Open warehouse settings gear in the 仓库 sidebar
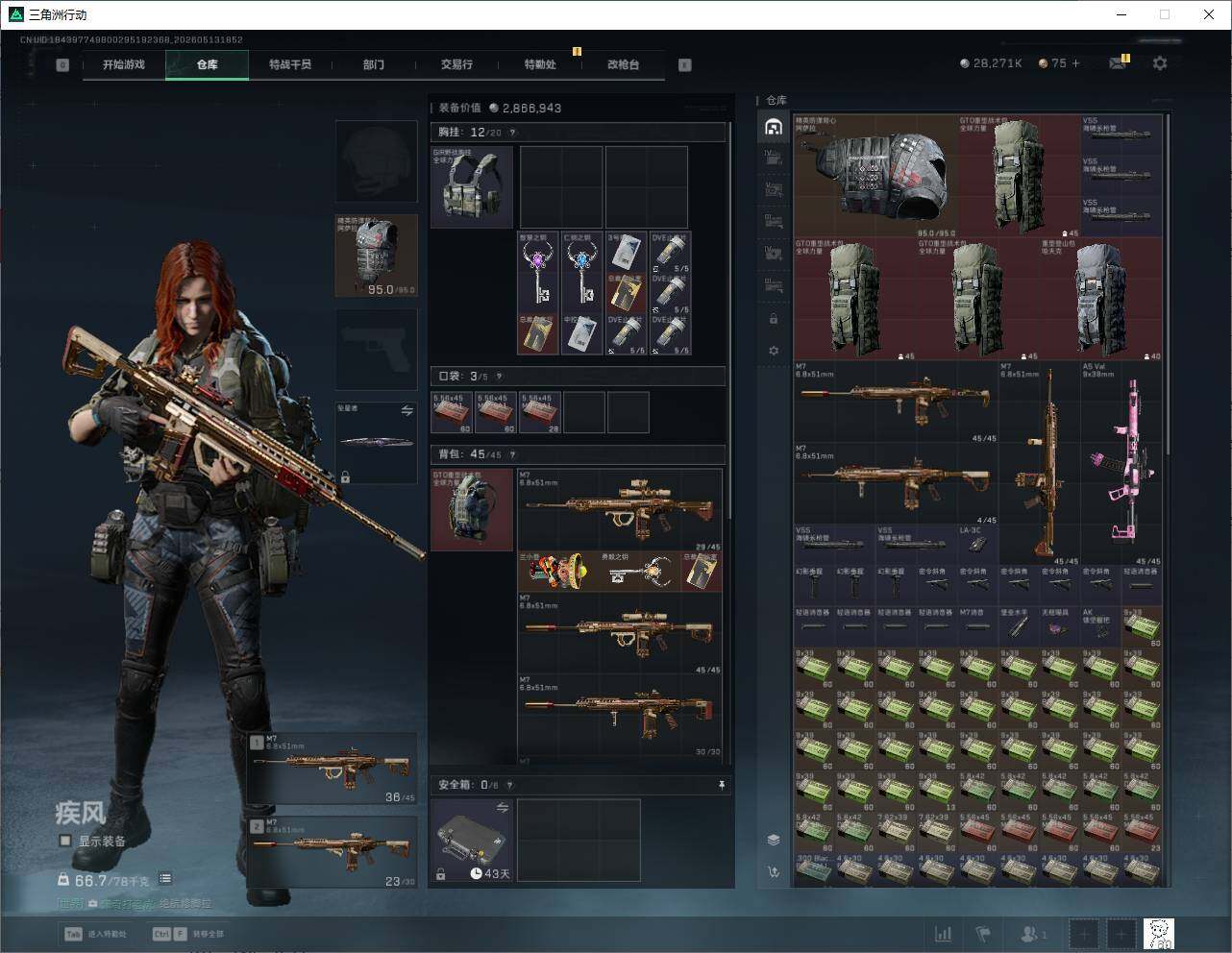This screenshot has height=953, width=1232. coord(774,351)
